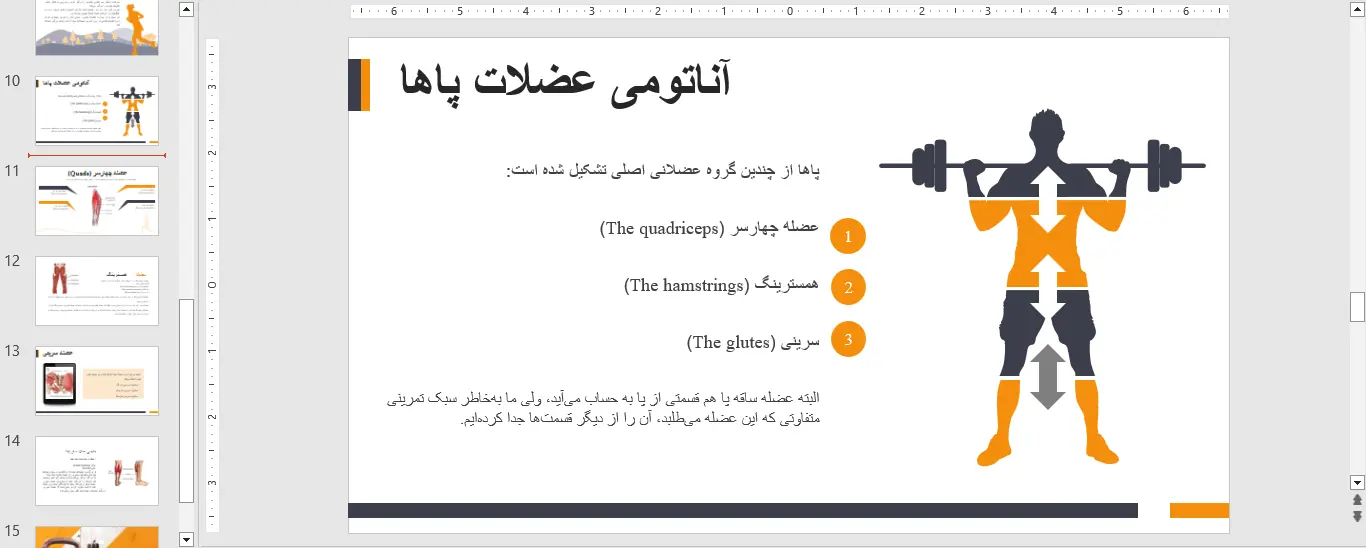Open slide 11 Quads thumbnail
The width and height of the screenshot is (1366, 548).
tap(97, 201)
